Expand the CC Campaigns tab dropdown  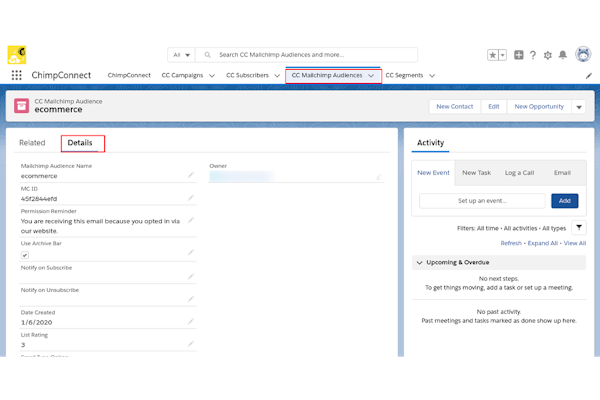211,75
